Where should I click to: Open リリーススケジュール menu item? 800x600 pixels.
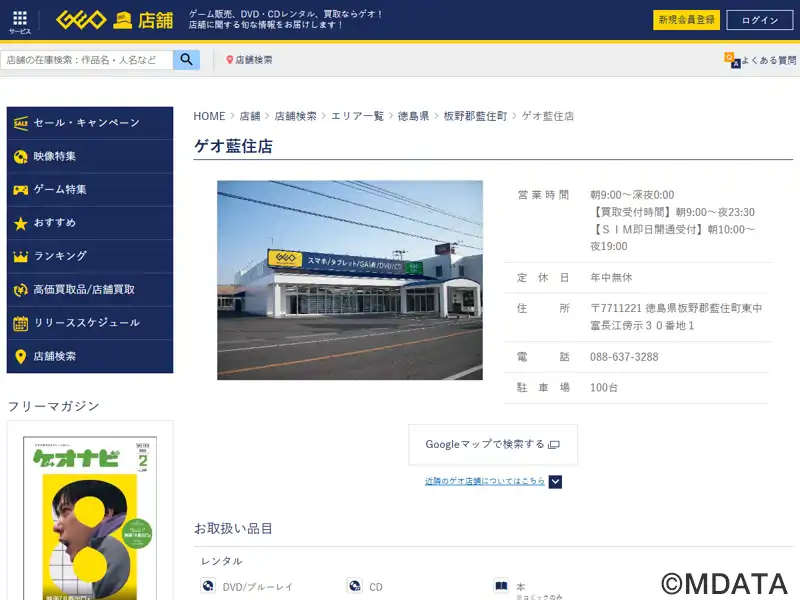pyautogui.click(x=90, y=323)
